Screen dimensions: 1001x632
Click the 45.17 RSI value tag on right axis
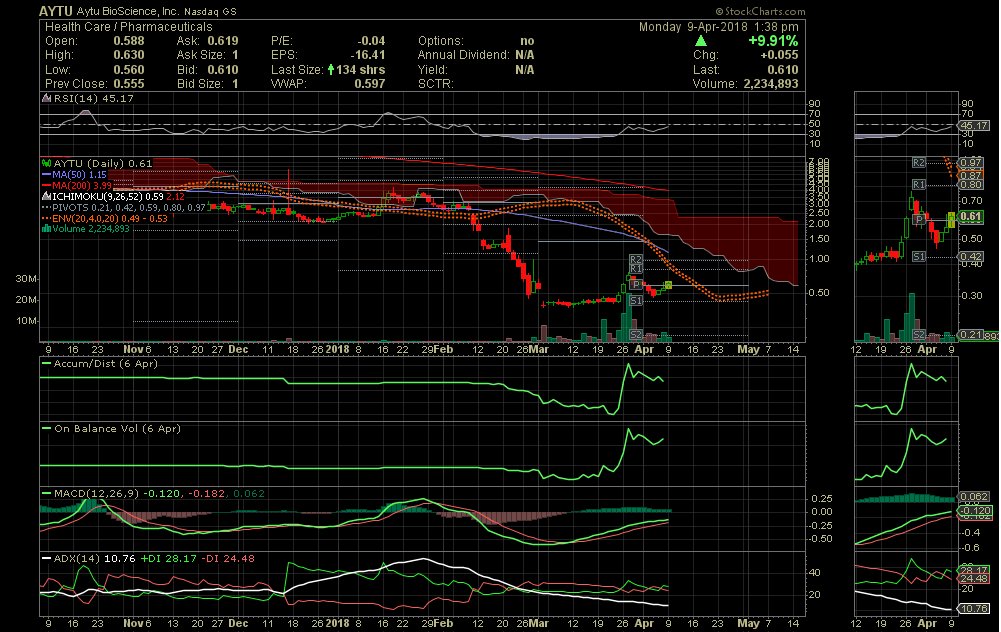click(974, 126)
